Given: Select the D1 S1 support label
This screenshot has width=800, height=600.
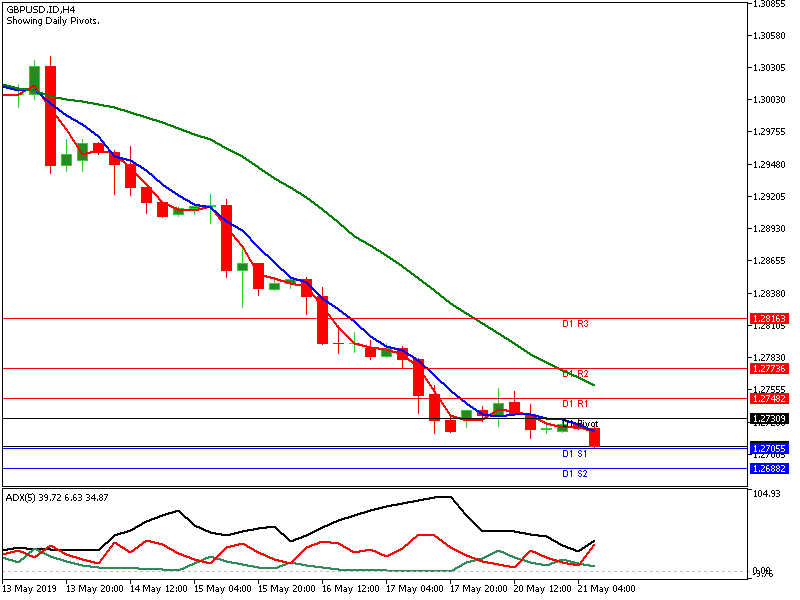Looking at the screenshot, I should point(575,453).
